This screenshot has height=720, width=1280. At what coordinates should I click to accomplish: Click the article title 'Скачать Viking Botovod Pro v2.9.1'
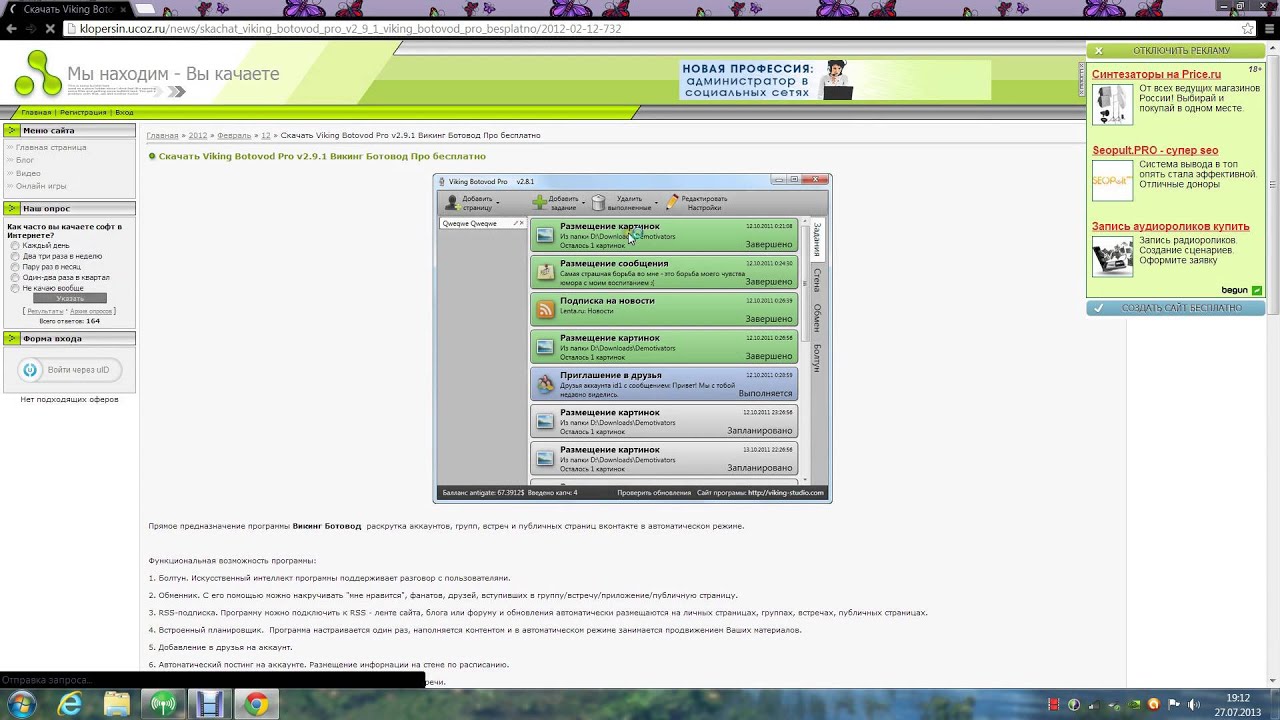pos(322,156)
